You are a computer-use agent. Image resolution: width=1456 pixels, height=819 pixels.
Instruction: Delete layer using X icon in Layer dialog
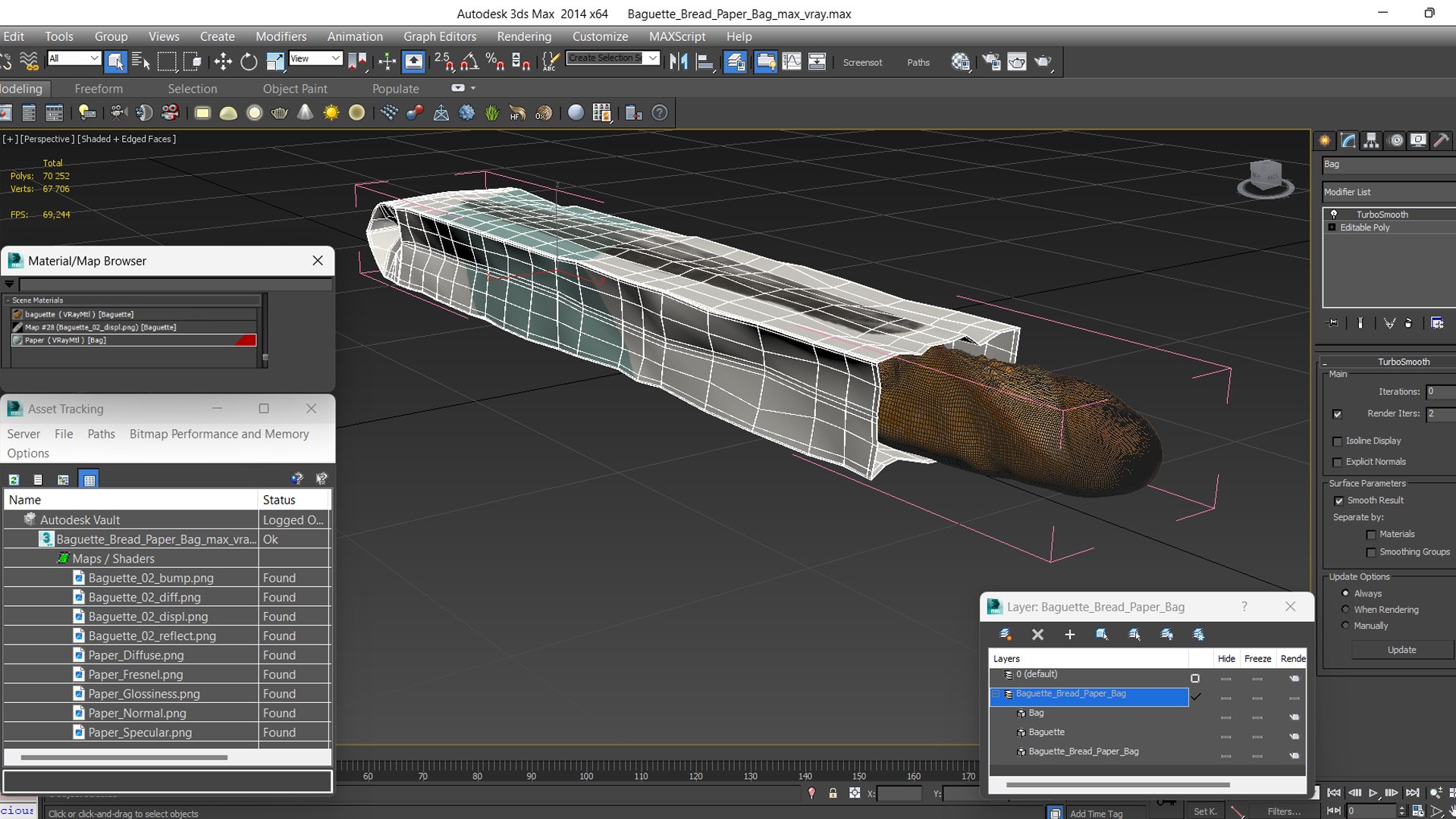coord(1037,635)
